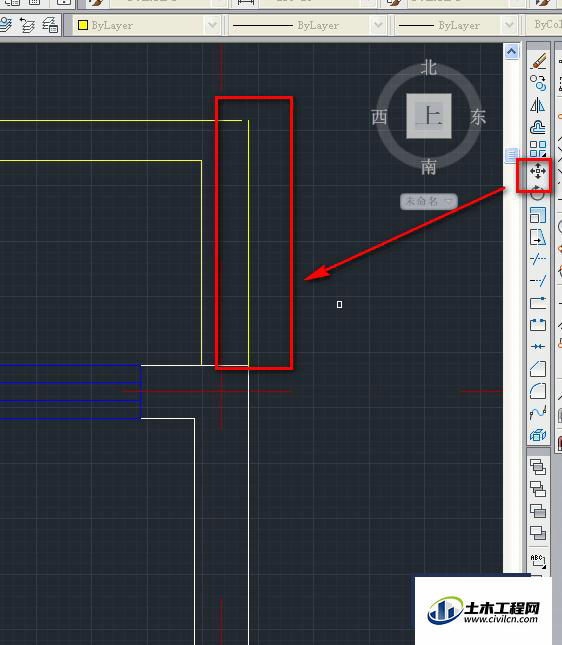This screenshot has width=562, height=645.
Task: Select the Mirror tool
Action: click(538, 105)
